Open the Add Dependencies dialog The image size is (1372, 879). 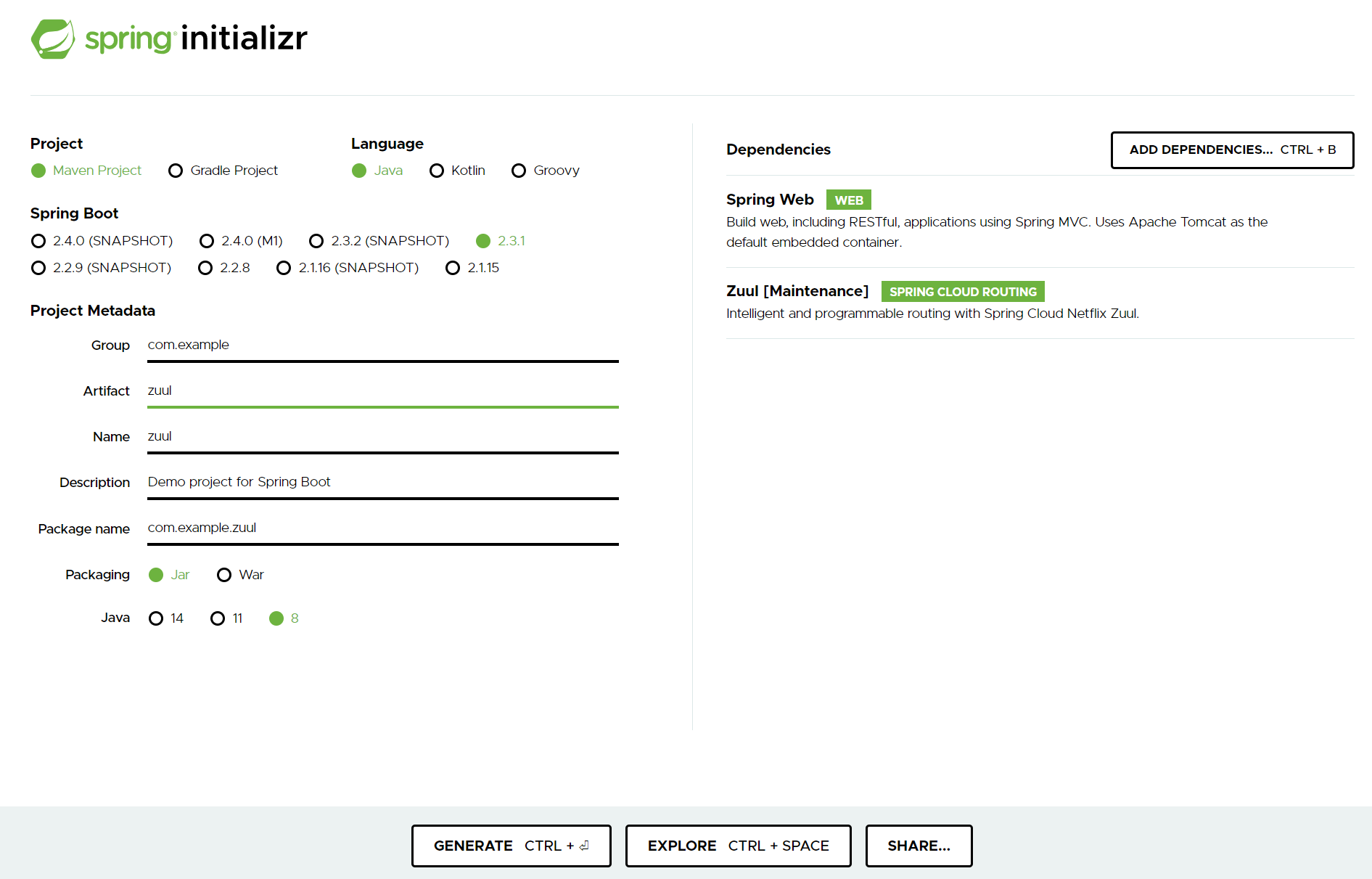point(1232,150)
